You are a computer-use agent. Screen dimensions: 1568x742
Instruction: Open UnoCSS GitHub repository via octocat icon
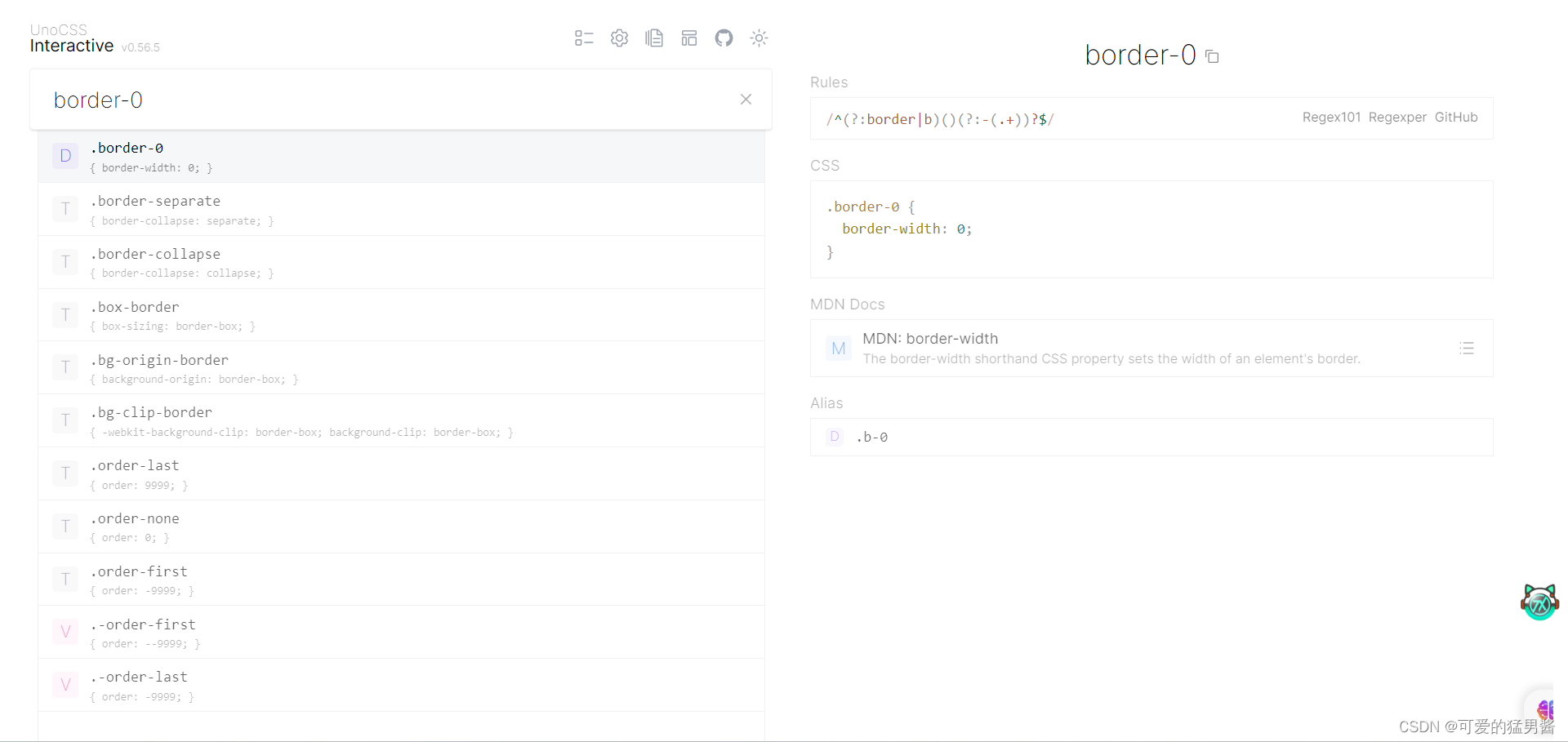(724, 38)
